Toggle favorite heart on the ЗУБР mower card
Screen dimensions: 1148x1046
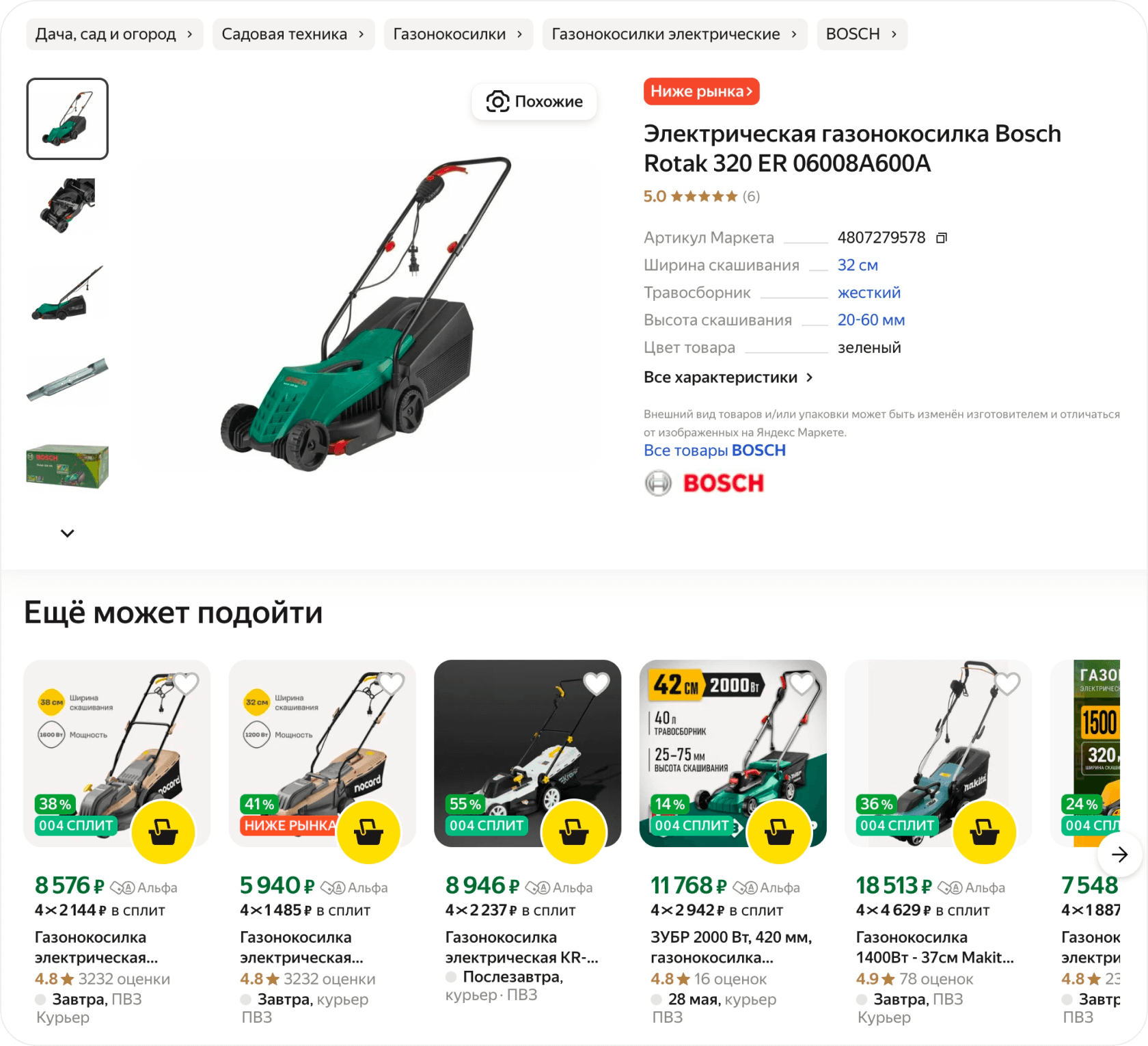(x=802, y=683)
